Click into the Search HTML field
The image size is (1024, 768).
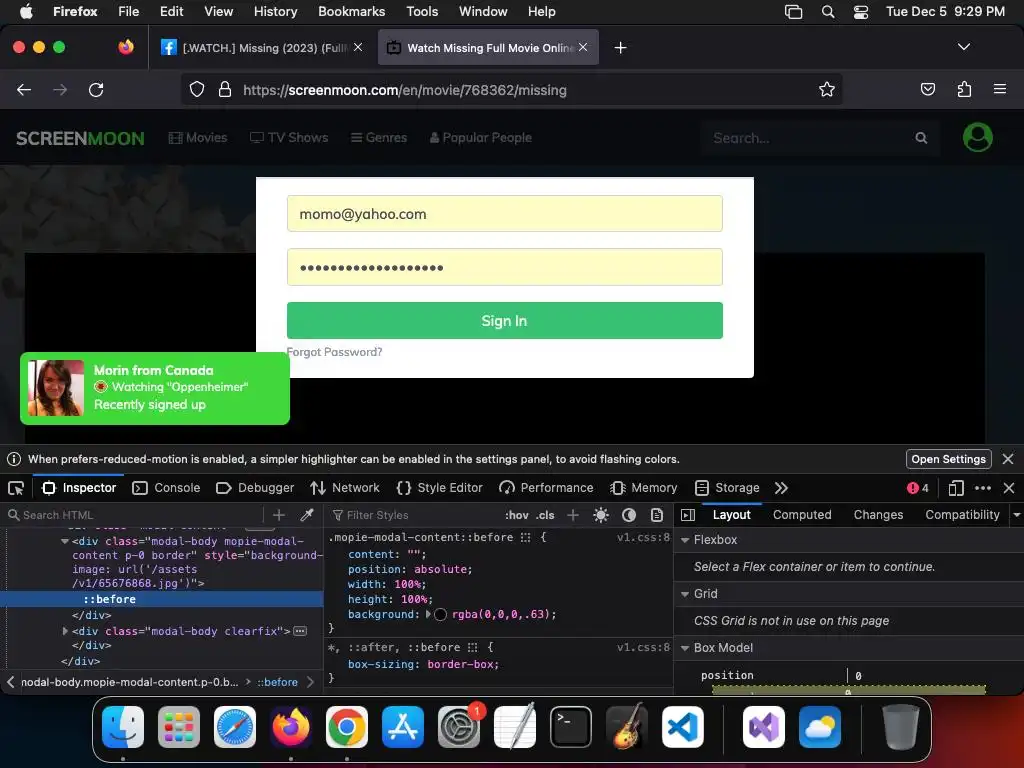click(x=134, y=515)
